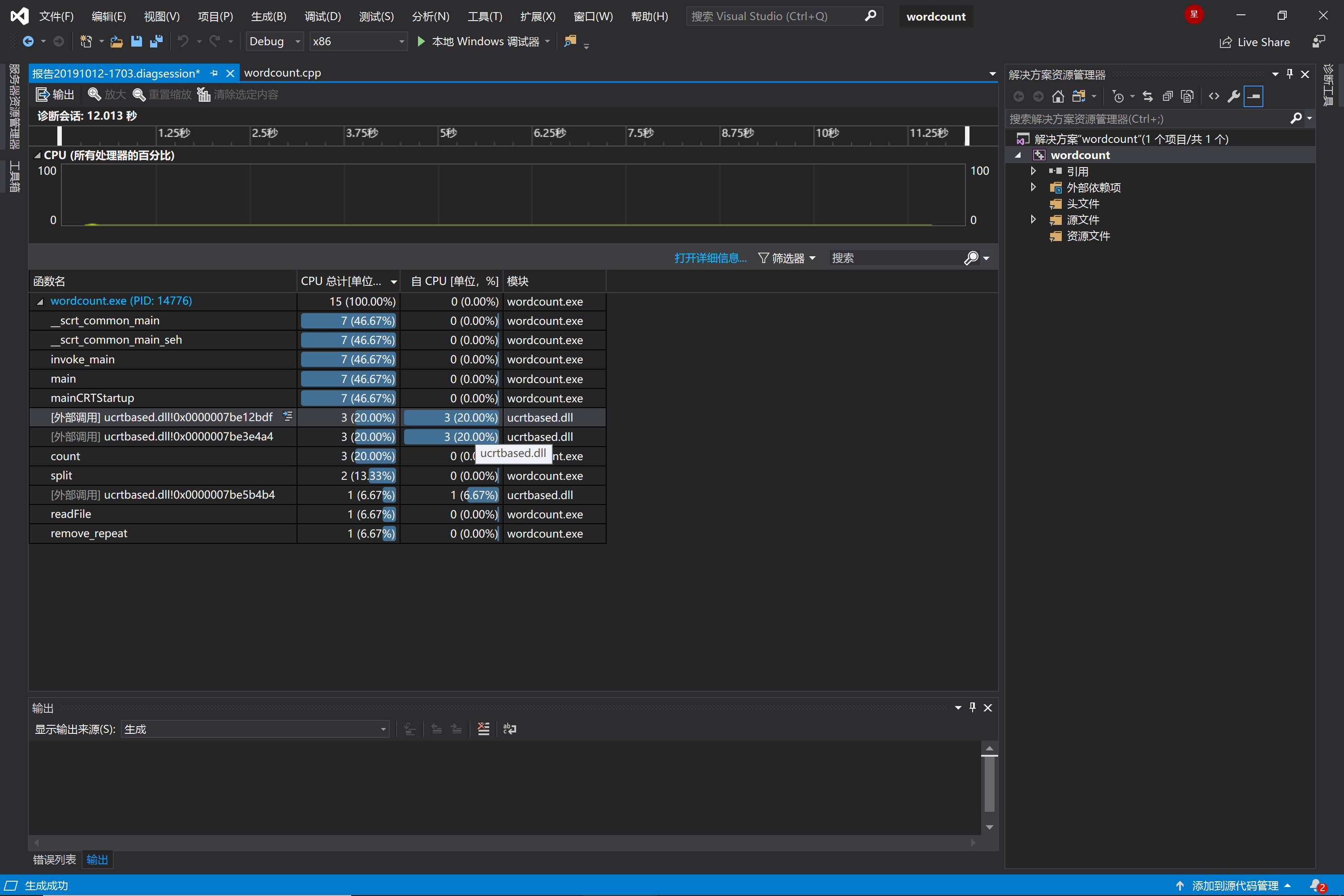This screenshot has height=896, width=1344.
Task: Open the 调试(D) menu
Action: 322,16
